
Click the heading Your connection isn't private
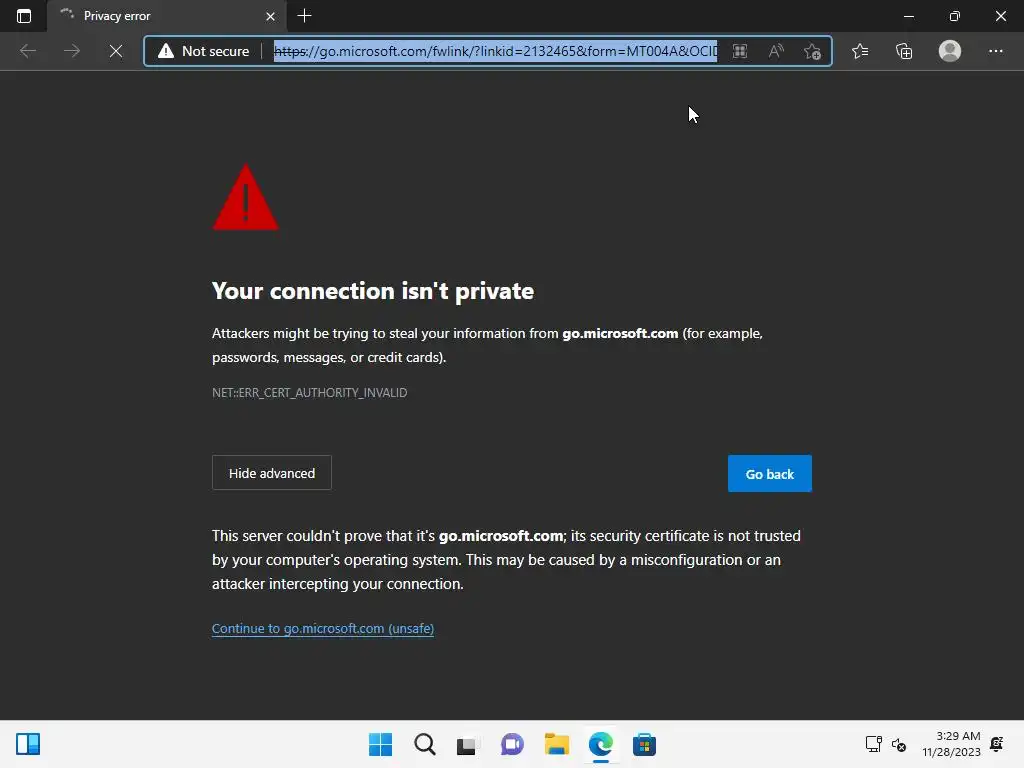[373, 291]
